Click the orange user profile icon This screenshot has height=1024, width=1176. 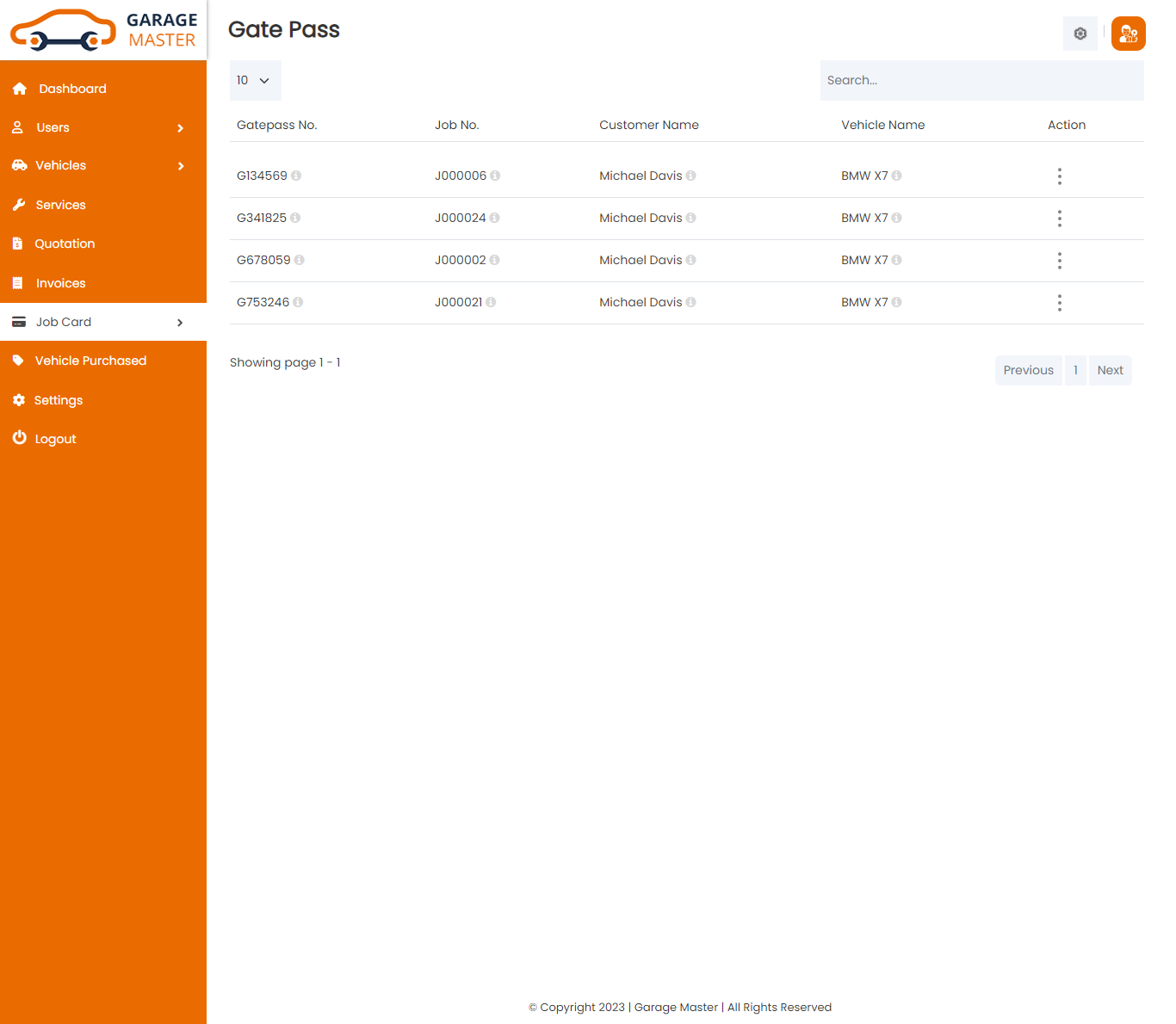pyautogui.click(x=1128, y=34)
